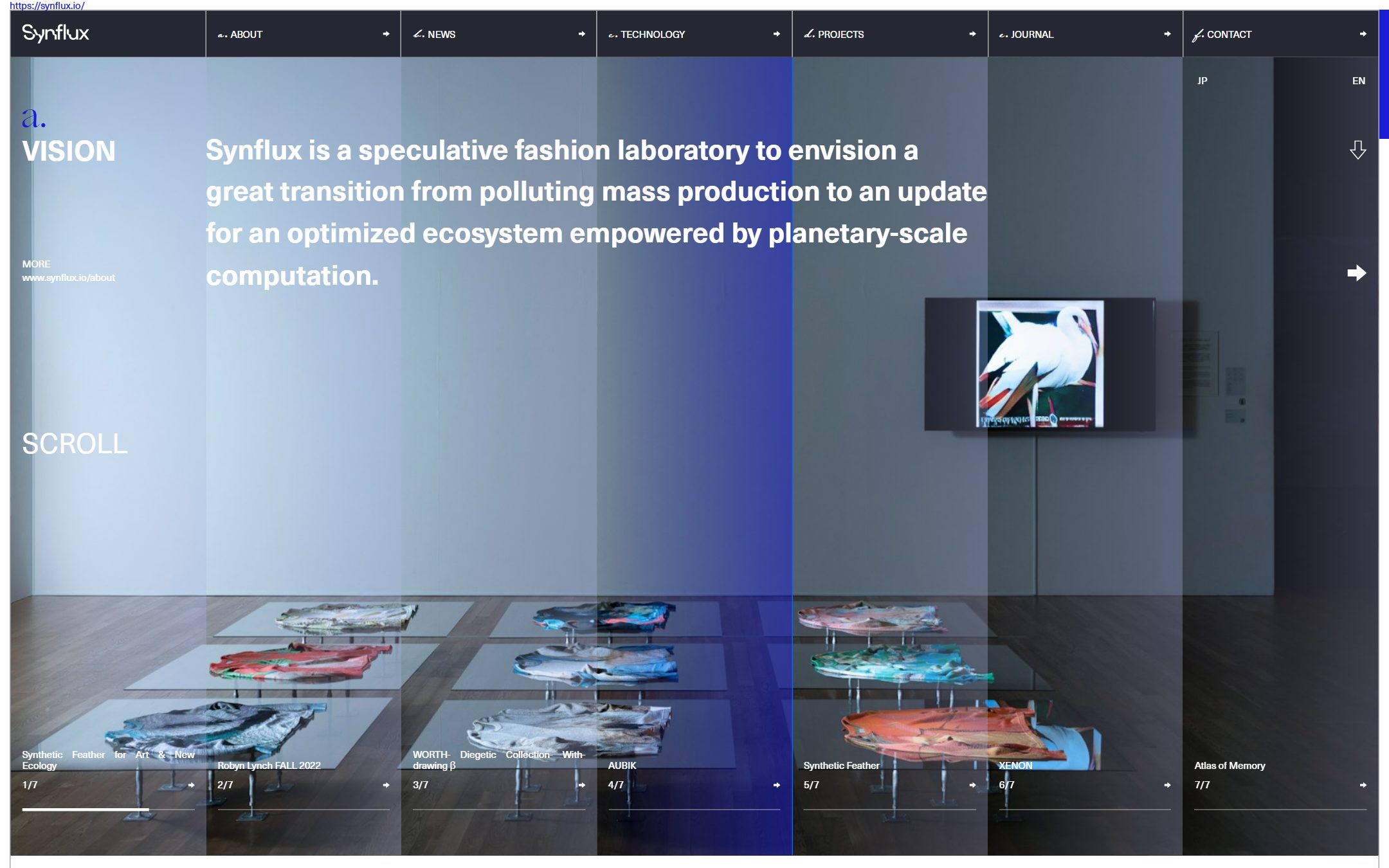The width and height of the screenshot is (1389, 868).
Task: Select the AUBIK project
Action: 622,765
